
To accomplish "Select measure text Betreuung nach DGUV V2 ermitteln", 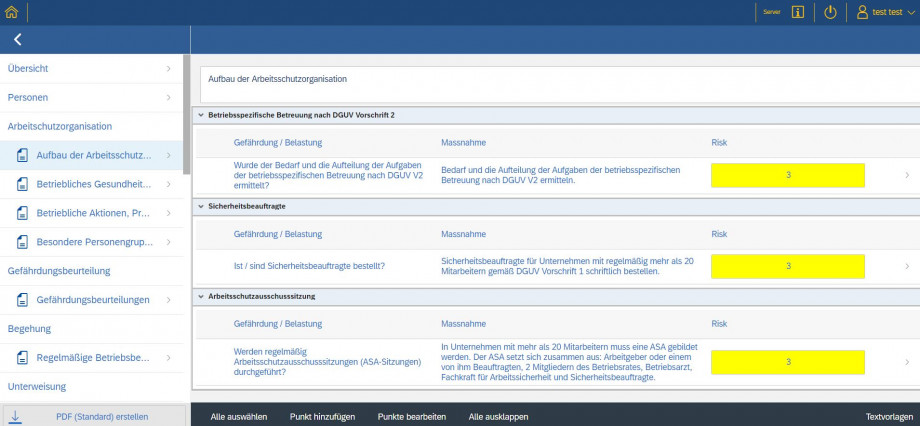I will (x=560, y=175).
